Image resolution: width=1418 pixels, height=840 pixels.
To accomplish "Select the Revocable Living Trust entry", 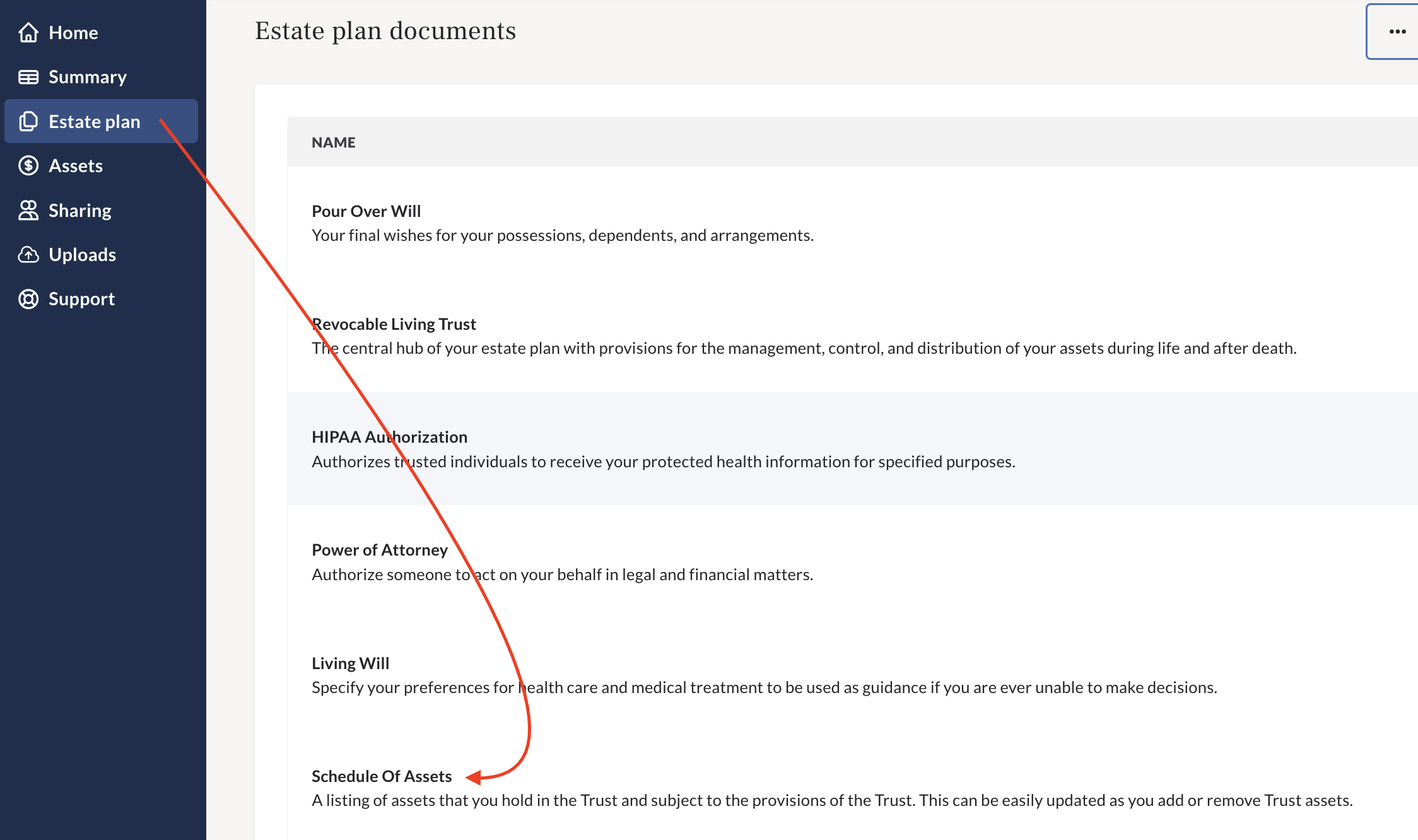I will point(393,324).
